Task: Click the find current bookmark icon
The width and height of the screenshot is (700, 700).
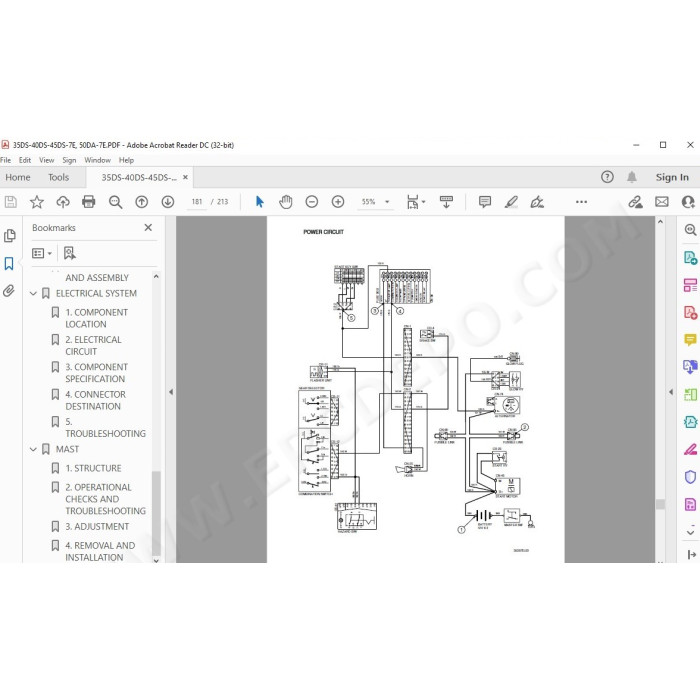Action: pyautogui.click(x=70, y=254)
